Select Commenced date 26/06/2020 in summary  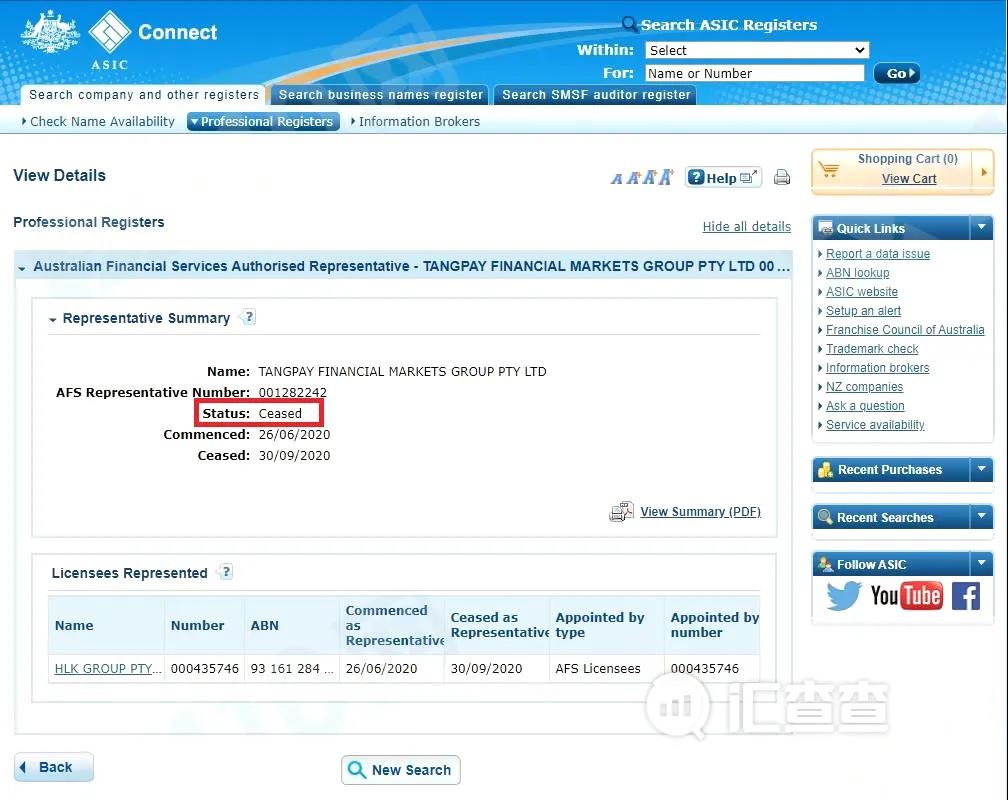click(x=294, y=435)
